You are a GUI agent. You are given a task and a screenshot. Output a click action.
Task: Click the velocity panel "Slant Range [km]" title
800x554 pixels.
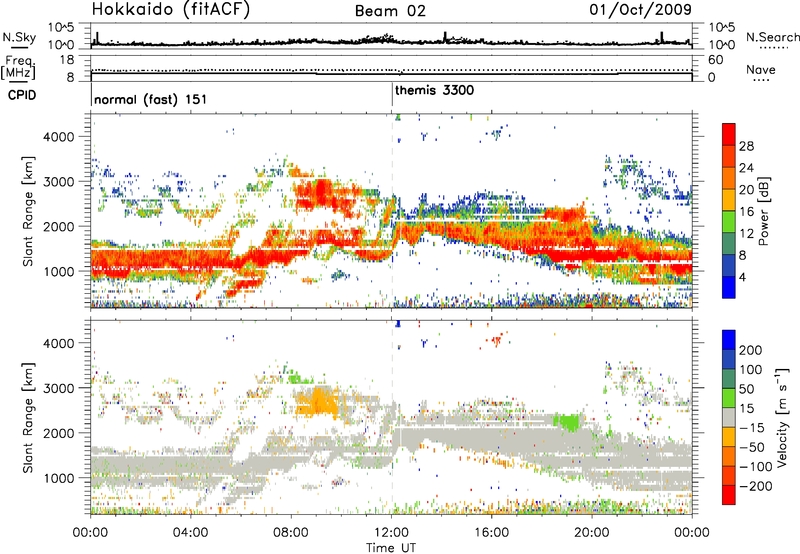click(28, 418)
